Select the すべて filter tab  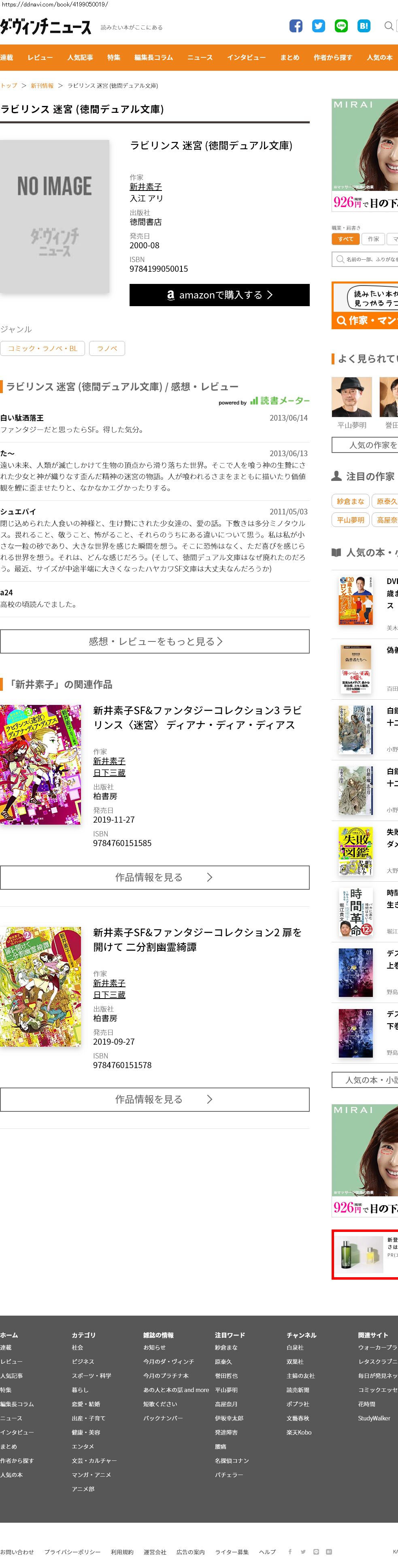tap(346, 239)
